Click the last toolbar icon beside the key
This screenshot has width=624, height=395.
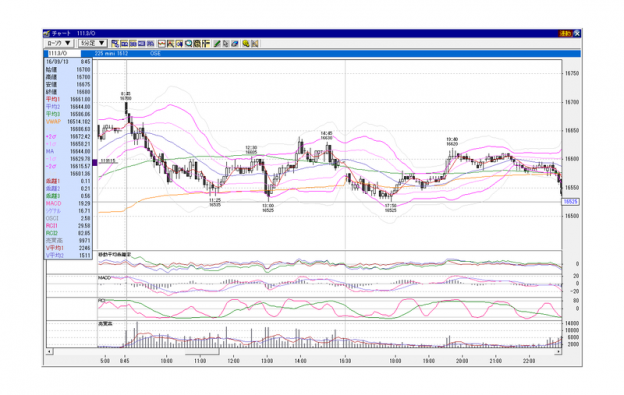click(255, 43)
